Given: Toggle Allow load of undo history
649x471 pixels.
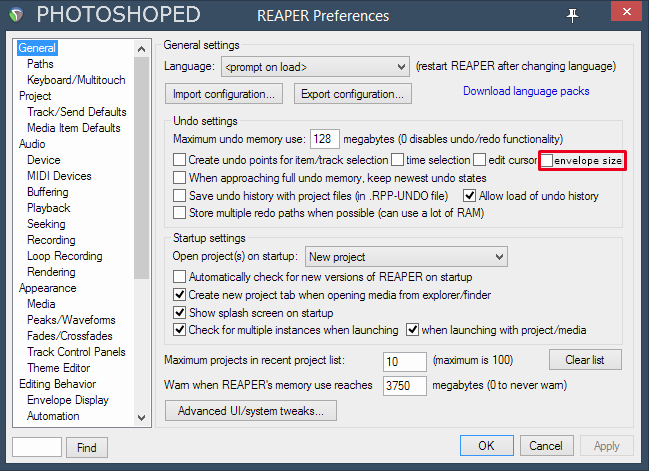Looking at the screenshot, I should pyautogui.click(x=469, y=195).
